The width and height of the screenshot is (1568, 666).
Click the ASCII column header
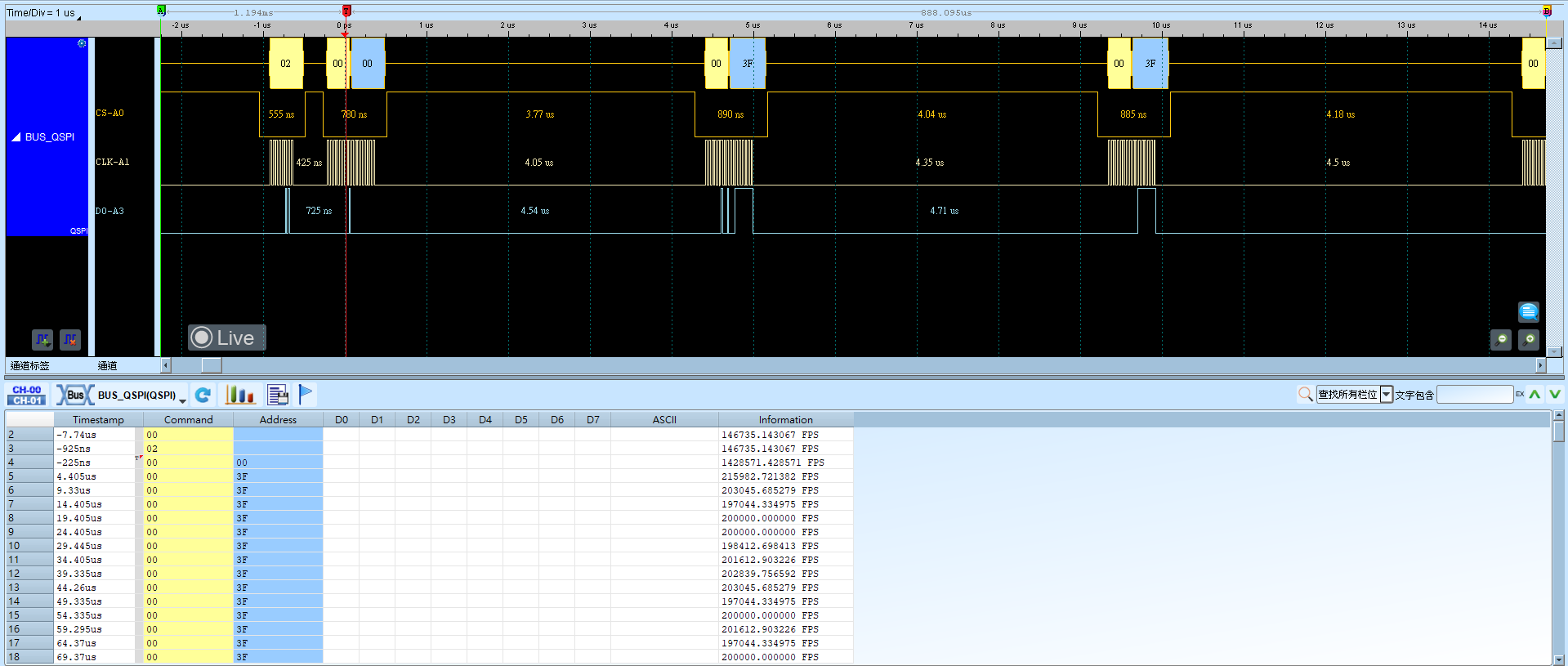664,420
